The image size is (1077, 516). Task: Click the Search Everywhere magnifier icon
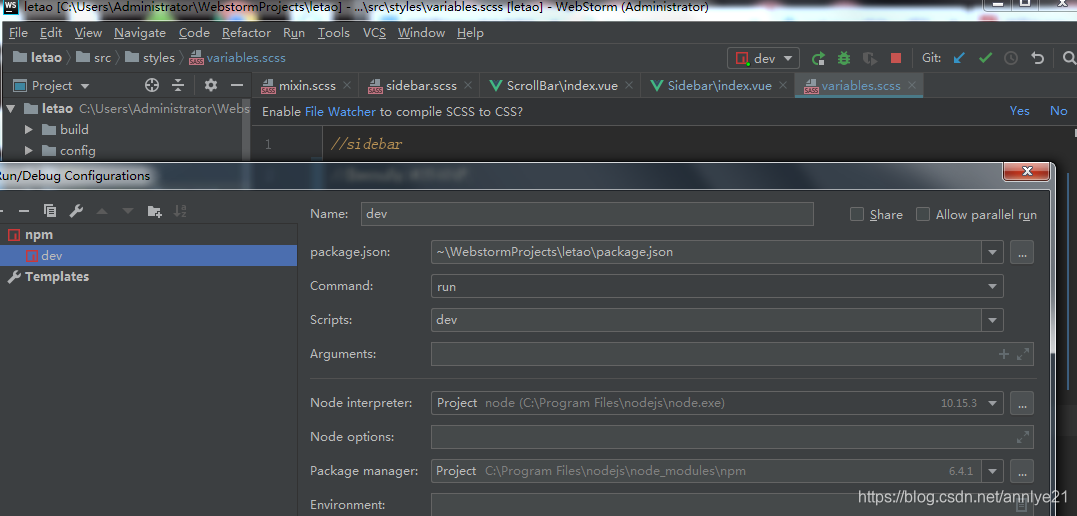click(1068, 58)
